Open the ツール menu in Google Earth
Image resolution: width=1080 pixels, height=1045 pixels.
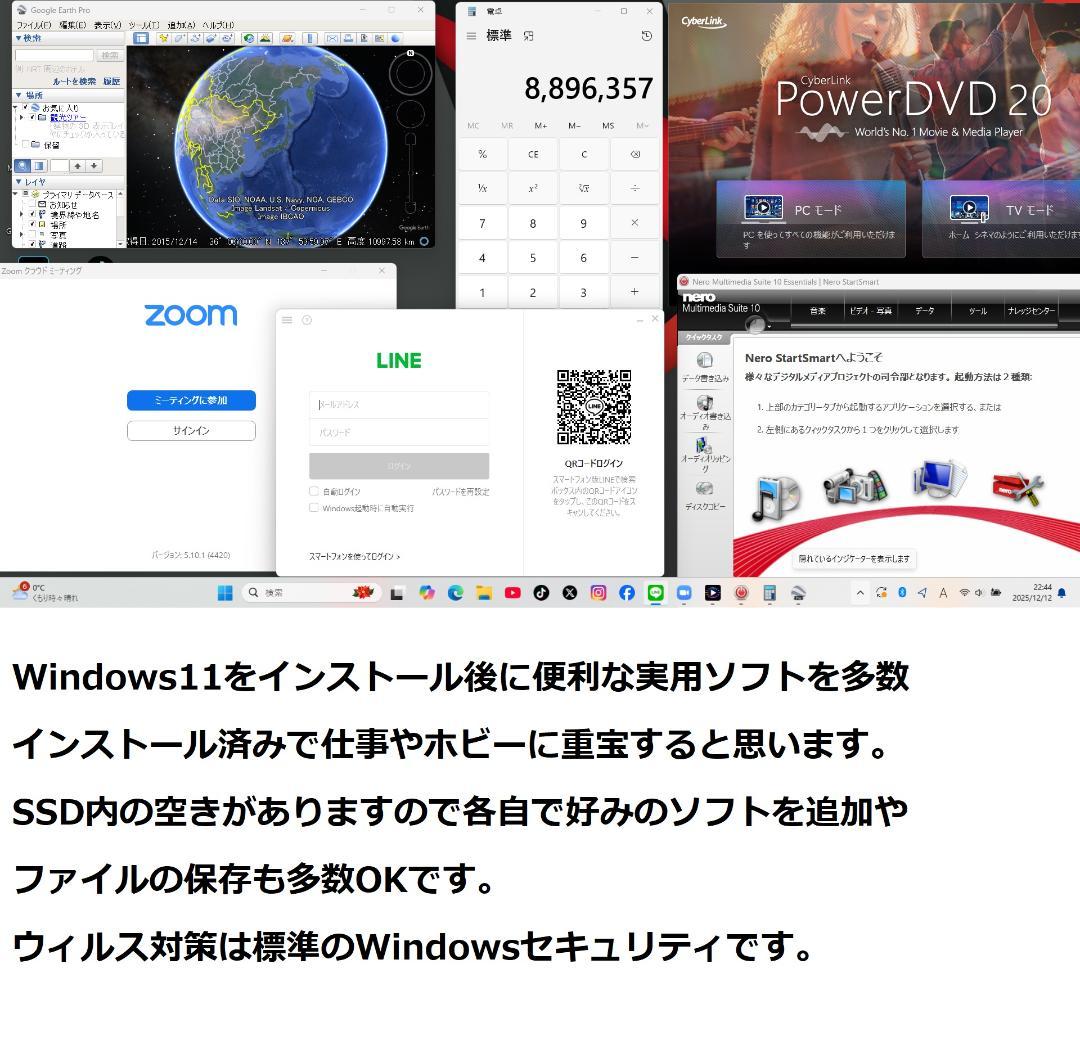(x=142, y=25)
